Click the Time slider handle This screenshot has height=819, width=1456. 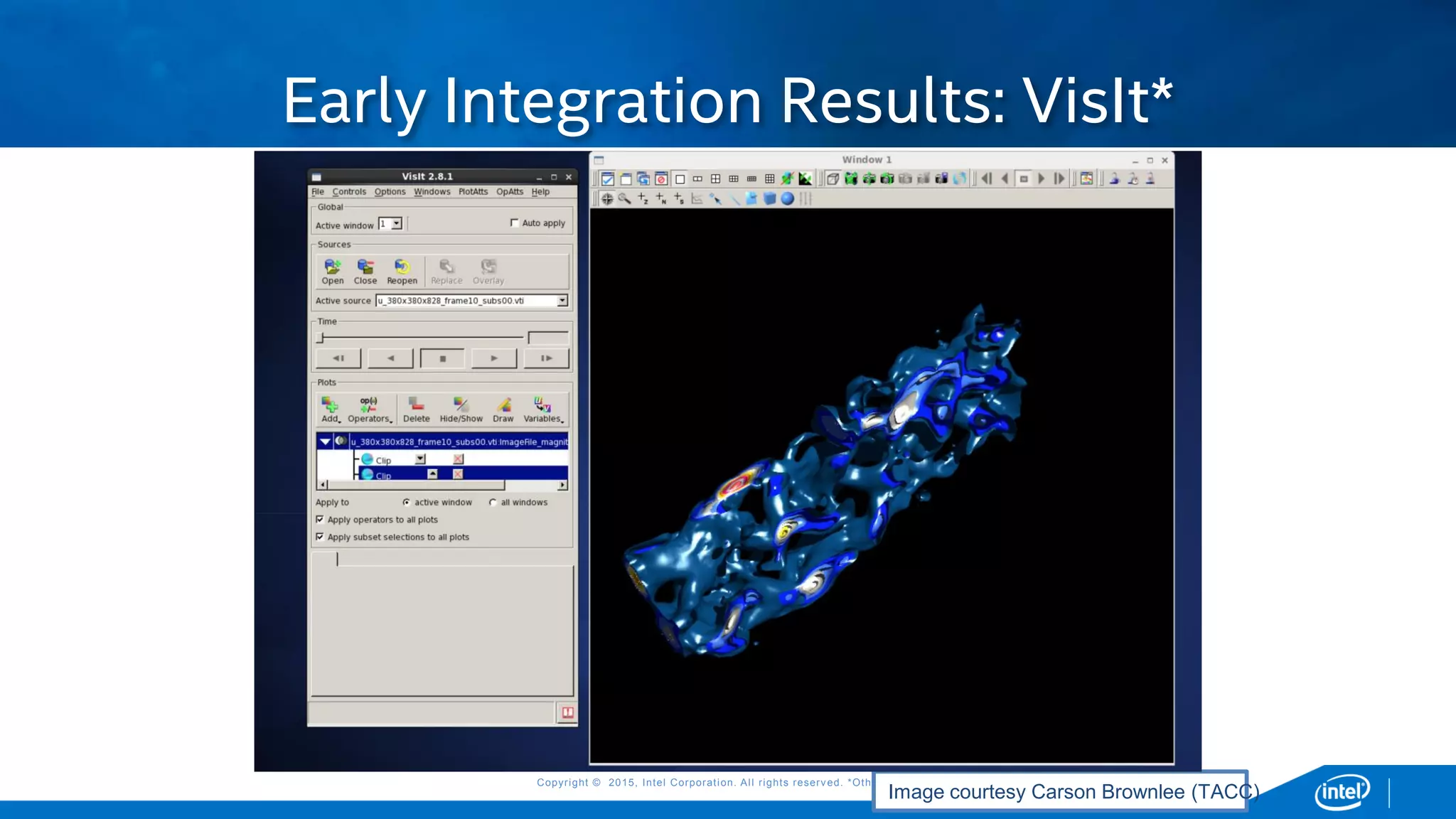(321, 338)
